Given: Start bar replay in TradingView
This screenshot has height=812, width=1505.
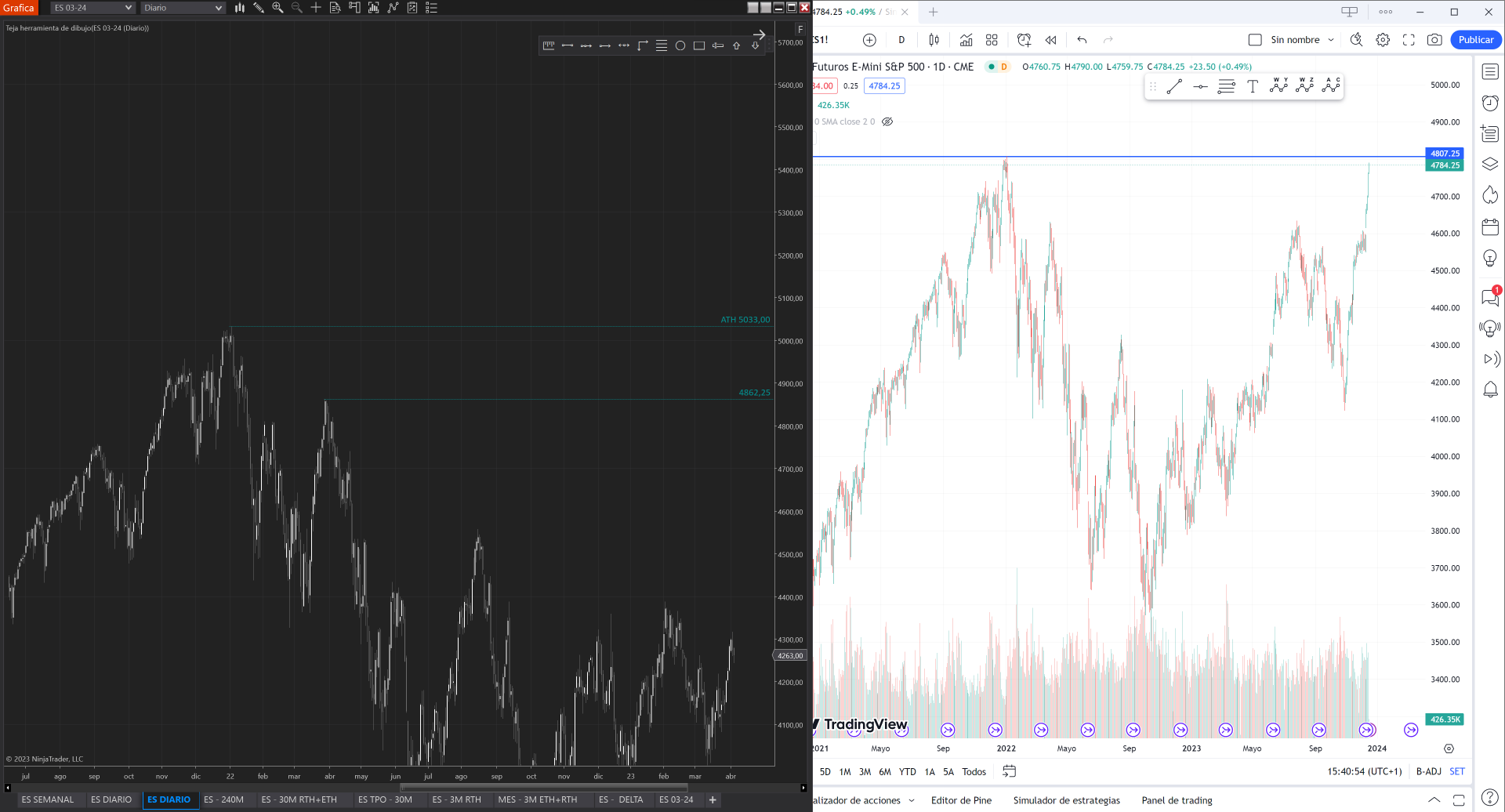Looking at the screenshot, I should [1051, 40].
